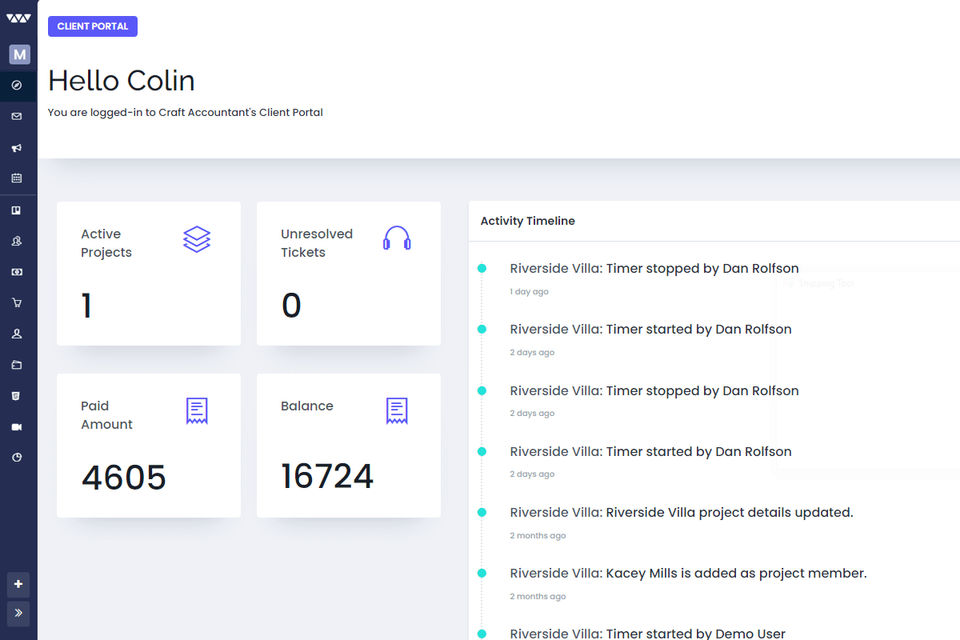Click the Activity Timeline heading
960x640 pixels.
528,221
